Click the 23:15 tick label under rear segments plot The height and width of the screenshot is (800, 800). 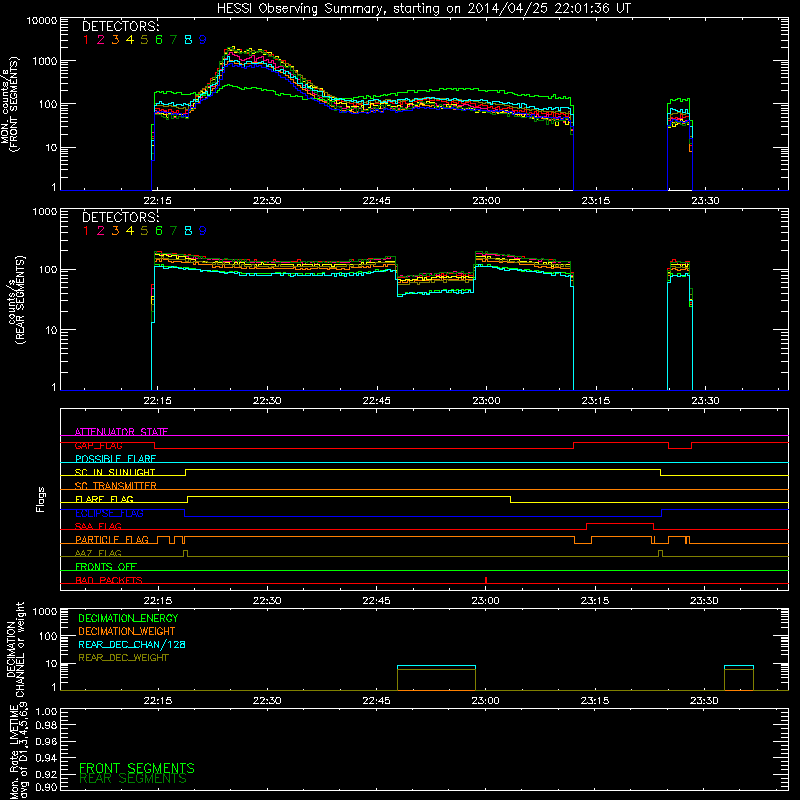point(595,401)
